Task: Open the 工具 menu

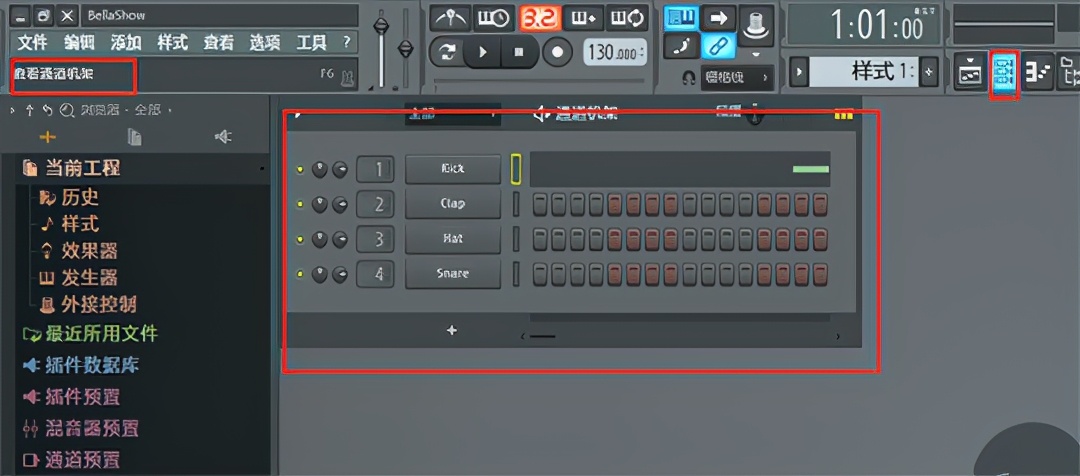Action: (311, 43)
